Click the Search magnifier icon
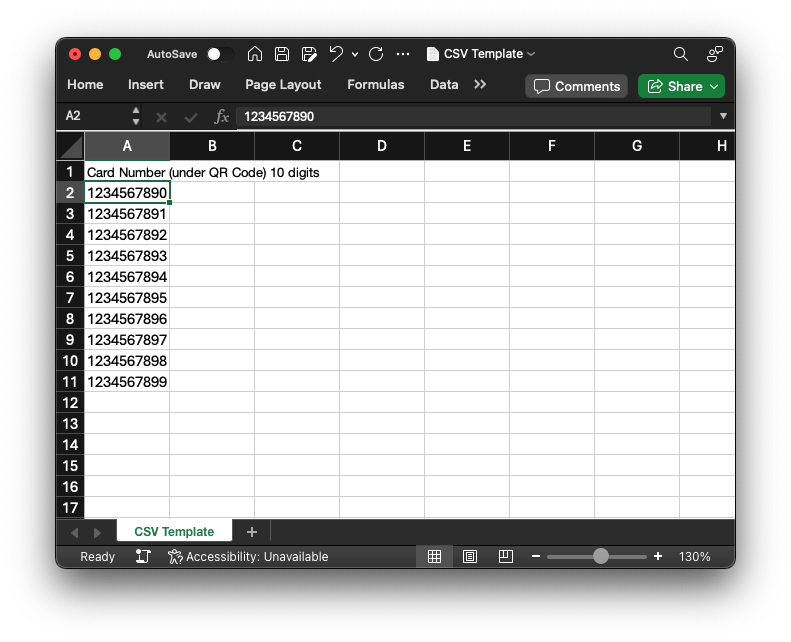 point(681,54)
